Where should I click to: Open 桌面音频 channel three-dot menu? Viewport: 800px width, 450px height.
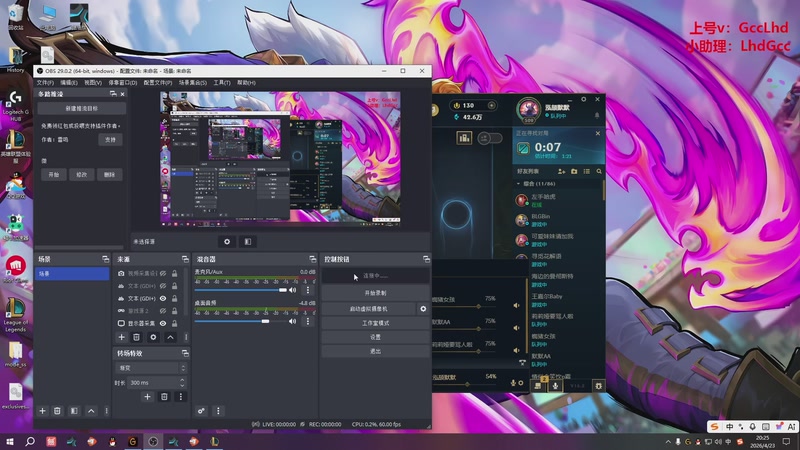tap(308, 321)
